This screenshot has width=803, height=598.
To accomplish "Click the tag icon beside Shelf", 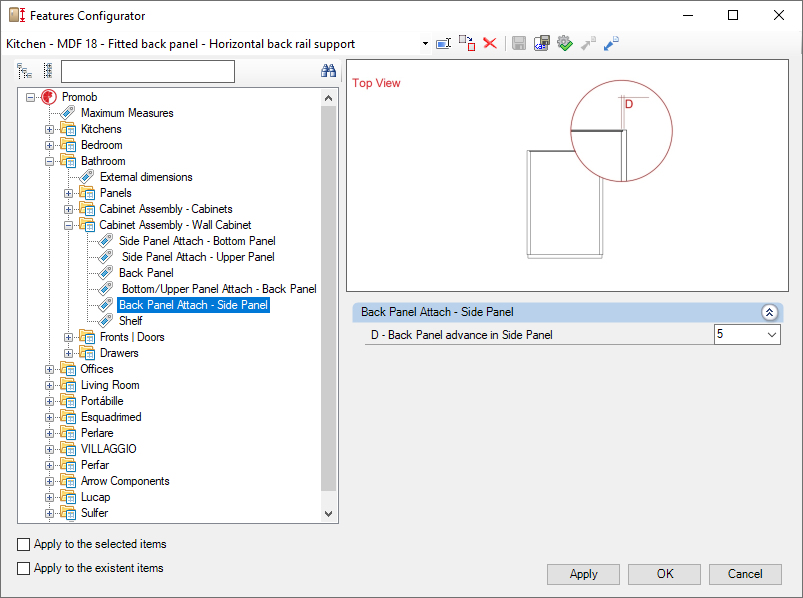I will (105, 321).
